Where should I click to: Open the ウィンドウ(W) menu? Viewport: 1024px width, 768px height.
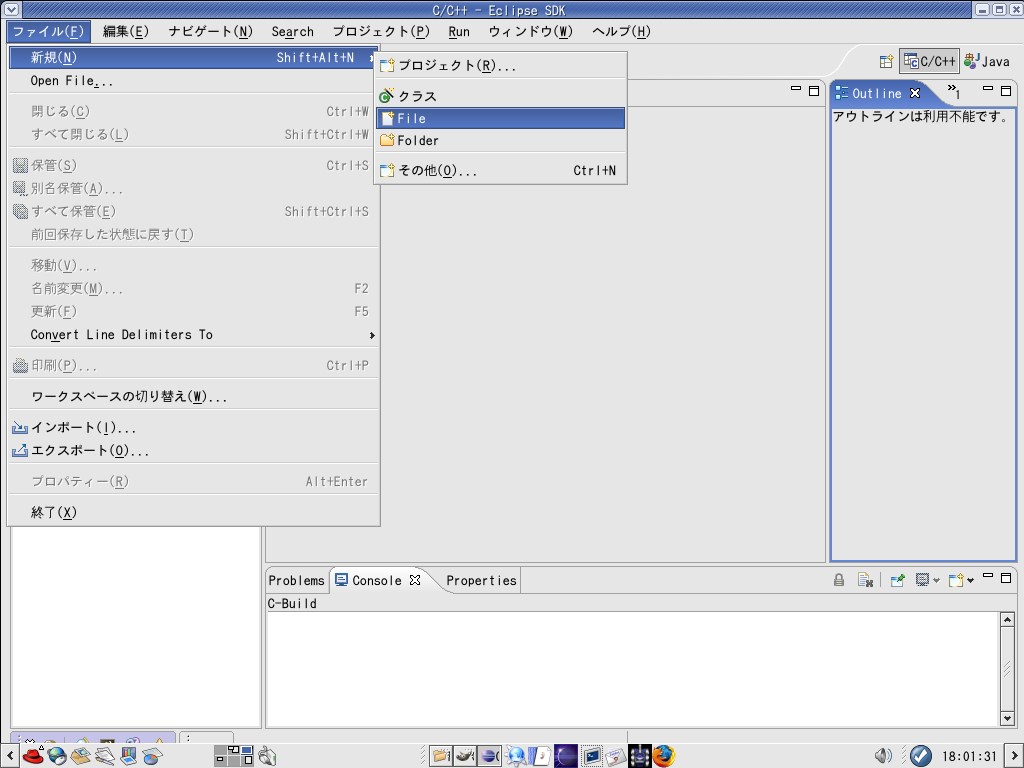(530, 31)
